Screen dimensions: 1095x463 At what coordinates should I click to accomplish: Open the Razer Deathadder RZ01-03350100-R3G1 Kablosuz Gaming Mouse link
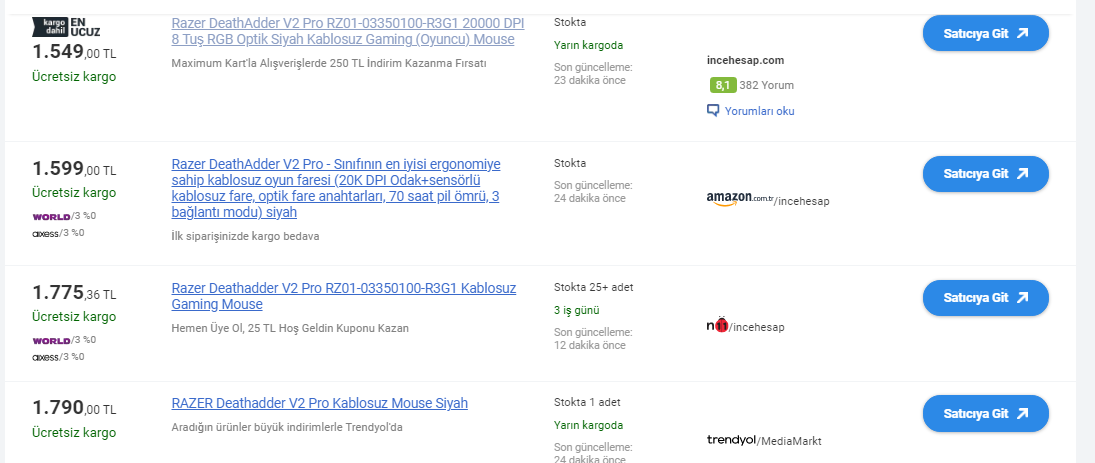pyautogui.click(x=344, y=296)
